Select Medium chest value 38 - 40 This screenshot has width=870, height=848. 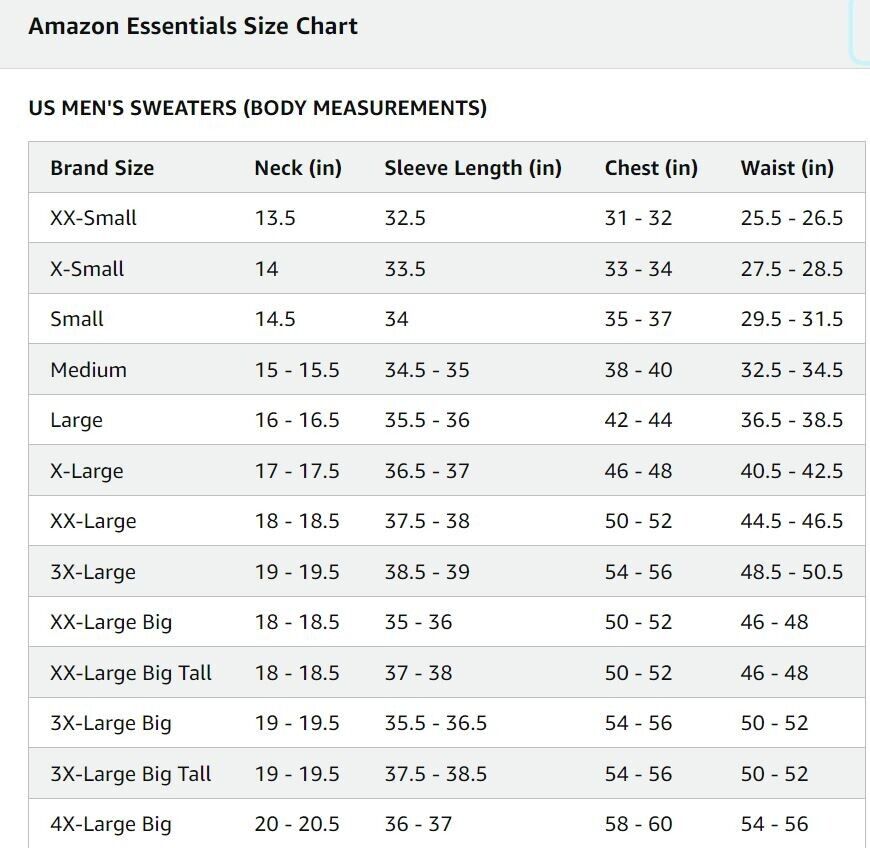[x=639, y=370]
